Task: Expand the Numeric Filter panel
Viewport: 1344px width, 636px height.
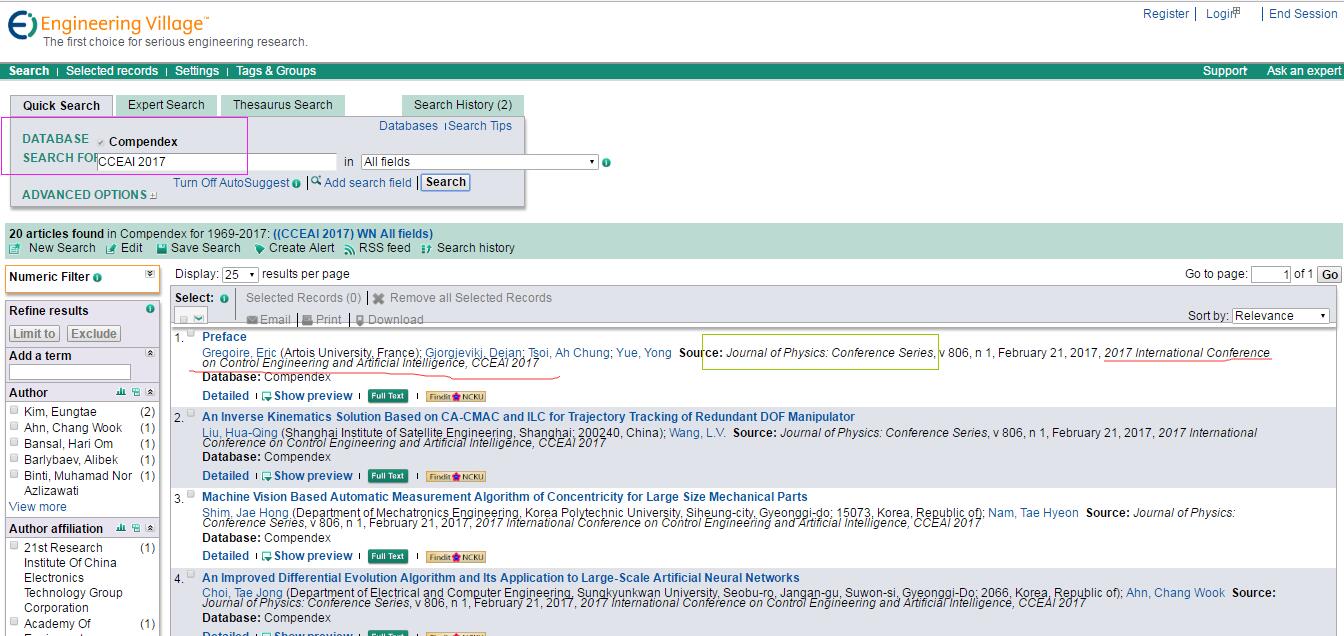Action: (x=150, y=273)
